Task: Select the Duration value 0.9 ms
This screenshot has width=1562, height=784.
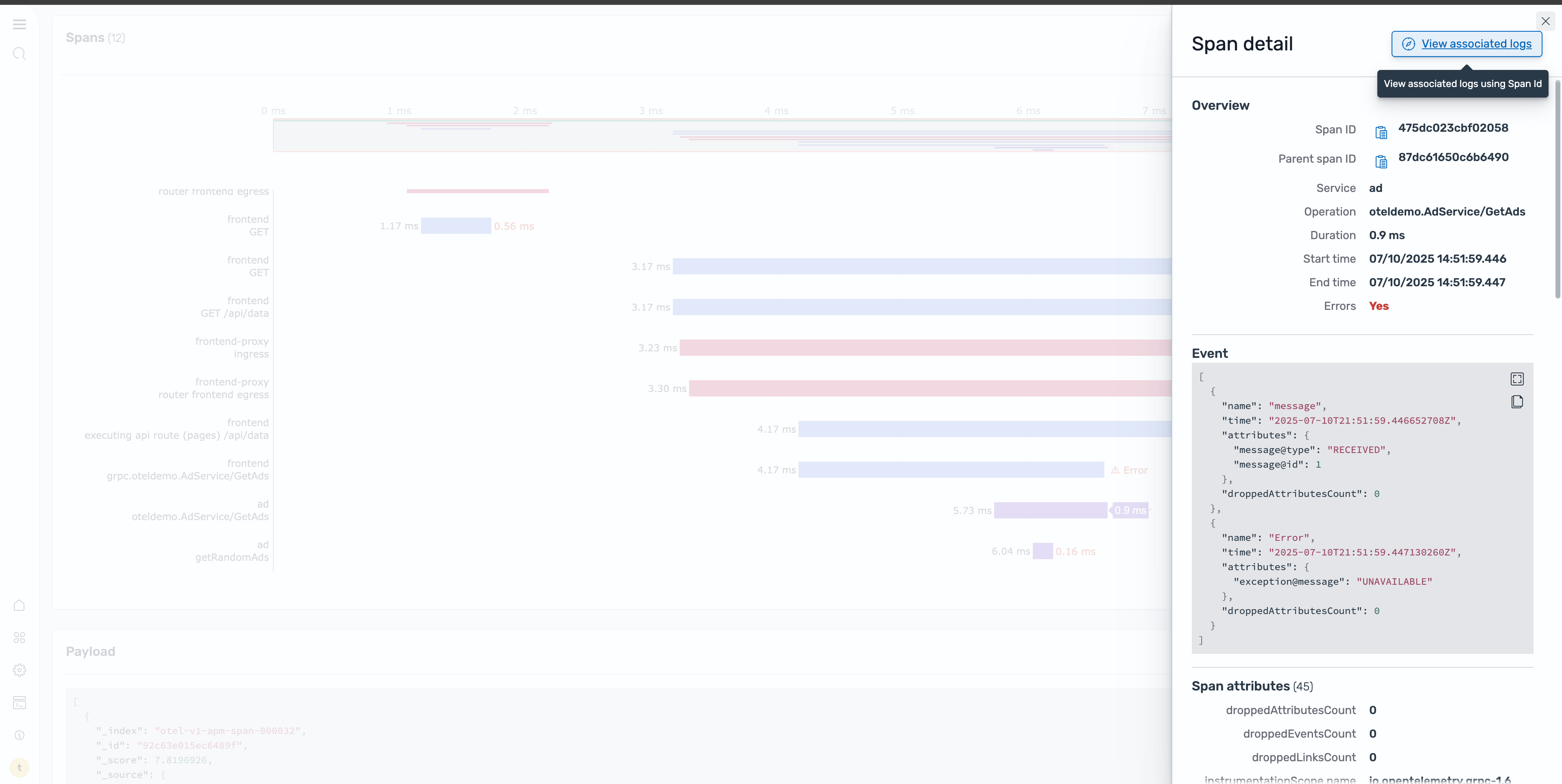Action: (x=1386, y=235)
